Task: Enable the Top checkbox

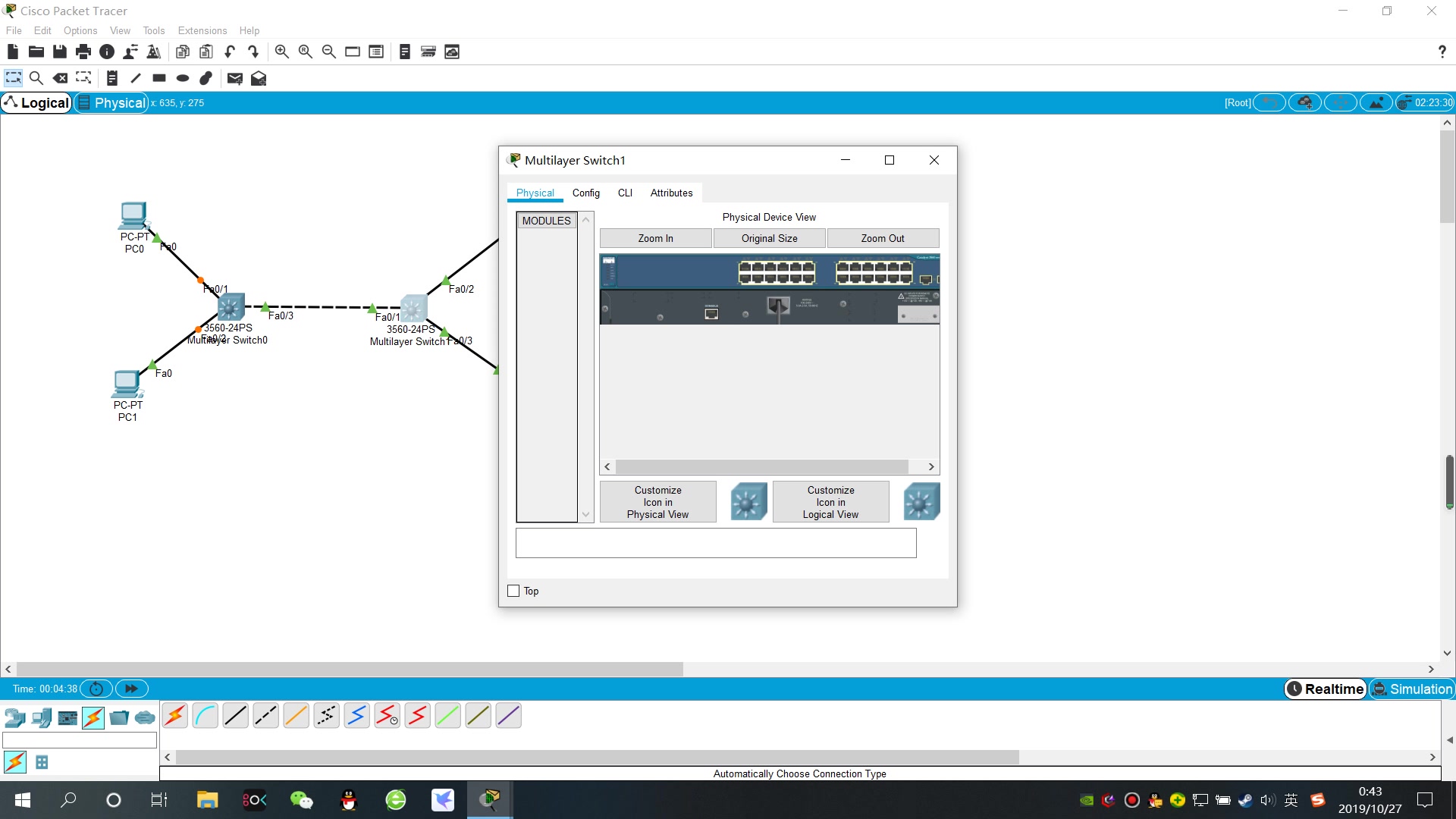Action: tap(514, 590)
